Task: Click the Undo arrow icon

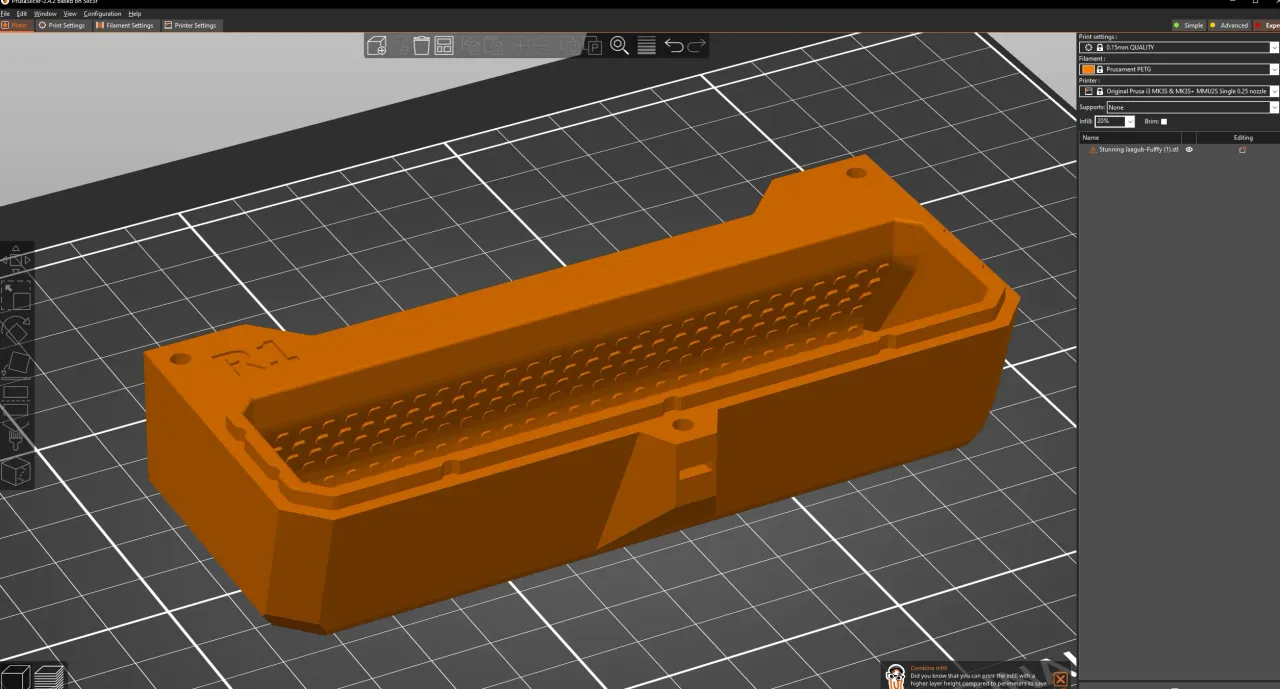Action: click(675, 45)
